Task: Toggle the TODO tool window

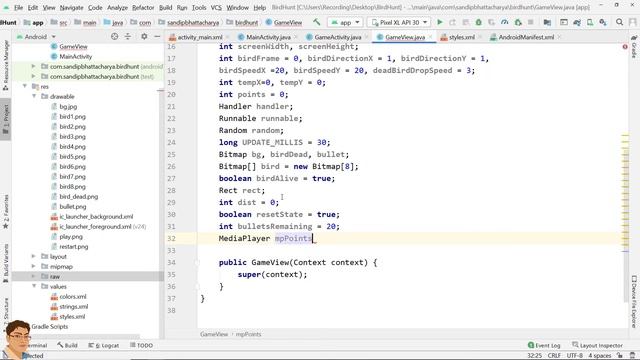Action: (141, 345)
